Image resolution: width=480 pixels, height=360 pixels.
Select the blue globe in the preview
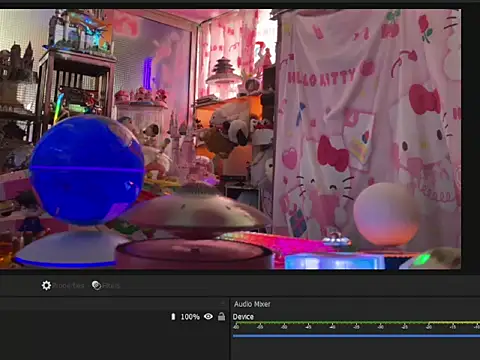[87, 170]
